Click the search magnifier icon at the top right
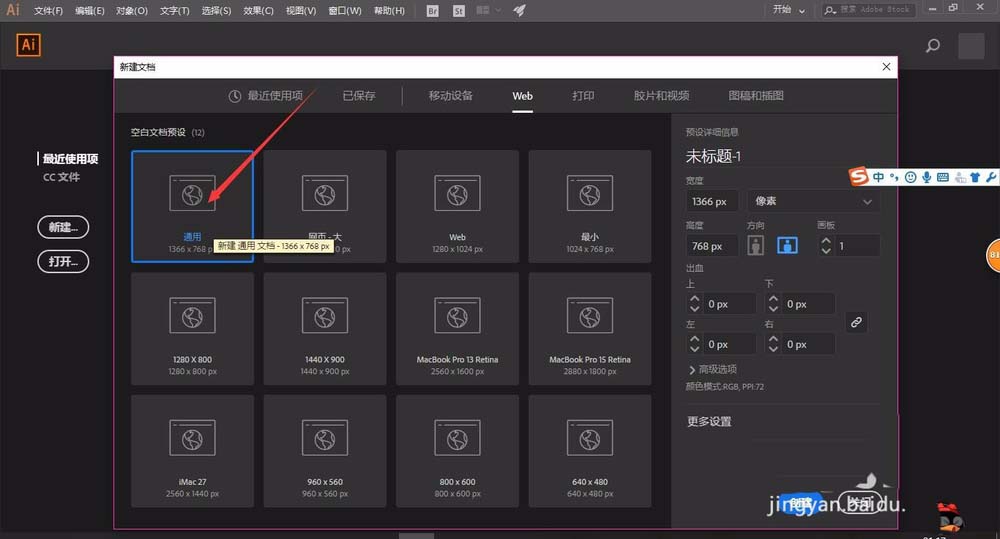 pos(932,45)
